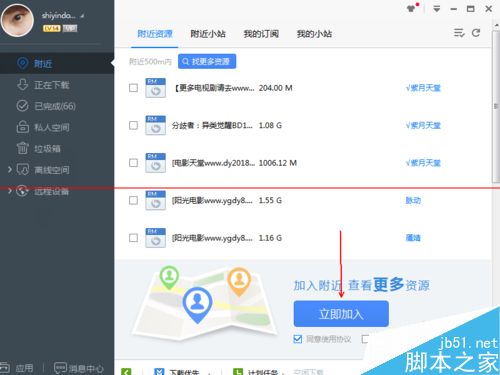Click the LV14 level badge
Screen dimensions: 500x375
pyautogui.click(x=51, y=29)
